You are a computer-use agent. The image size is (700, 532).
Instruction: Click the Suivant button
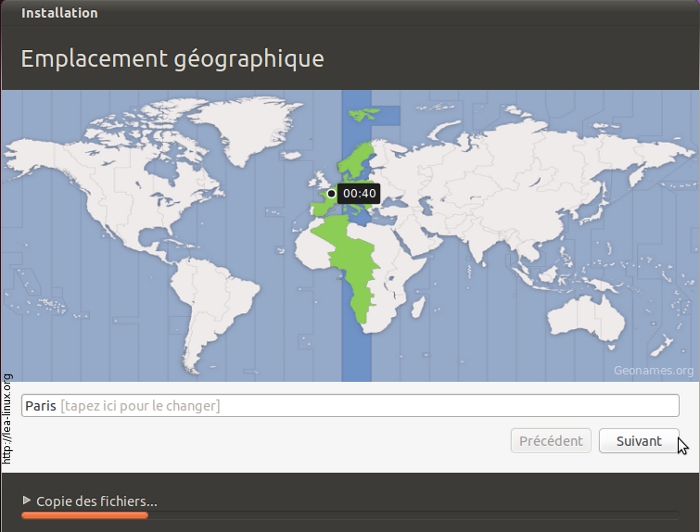tap(639, 441)
